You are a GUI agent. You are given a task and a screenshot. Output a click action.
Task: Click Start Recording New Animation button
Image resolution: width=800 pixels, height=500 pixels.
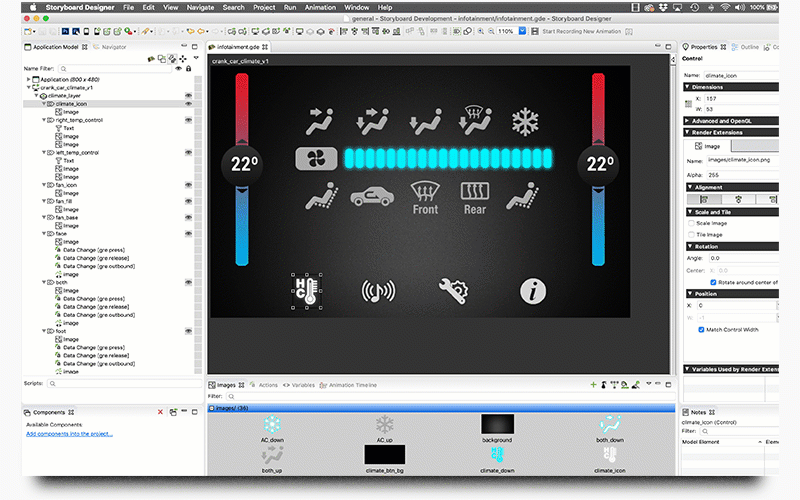tap(582, 32)
